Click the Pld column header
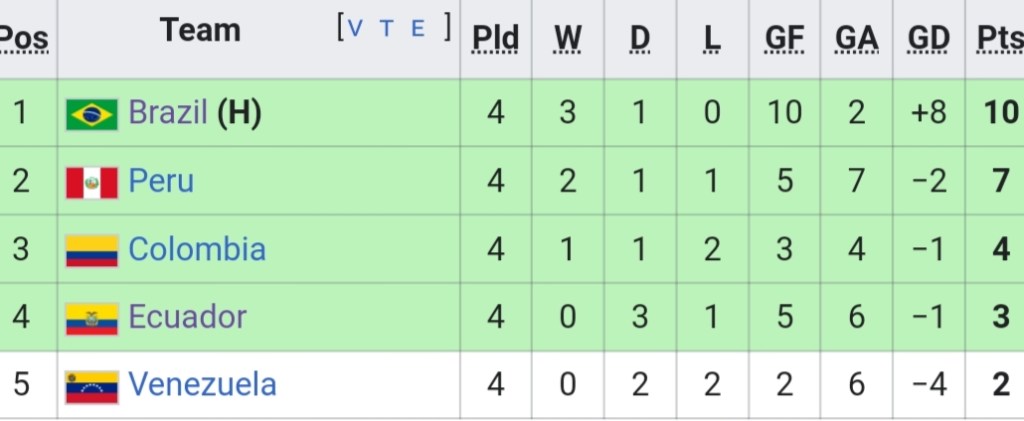Image resolution: width=1024 pixels, height=421 pixels. tap(495, 38)
